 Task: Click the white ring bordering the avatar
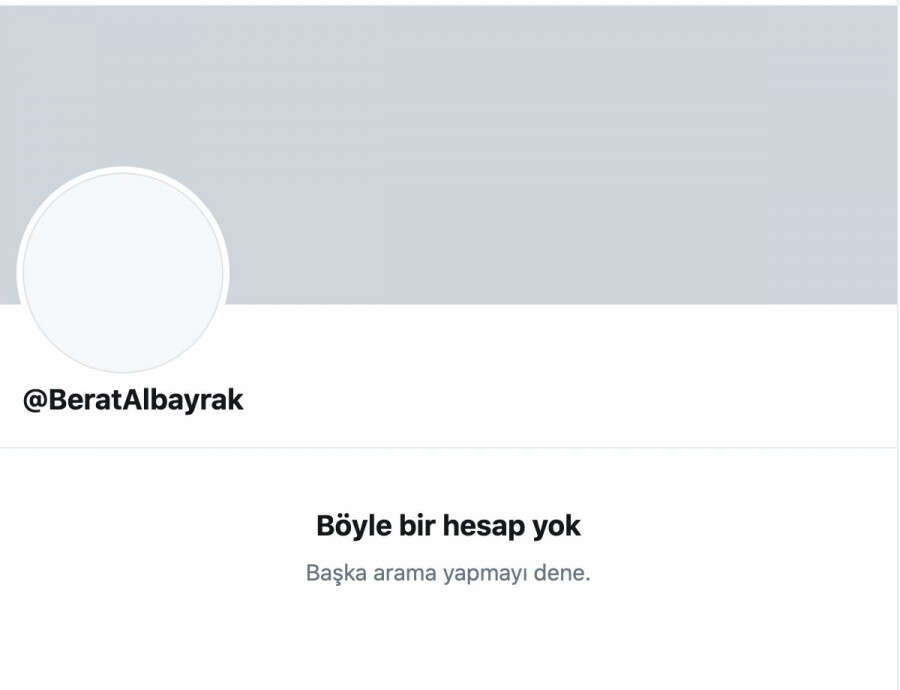123,170
